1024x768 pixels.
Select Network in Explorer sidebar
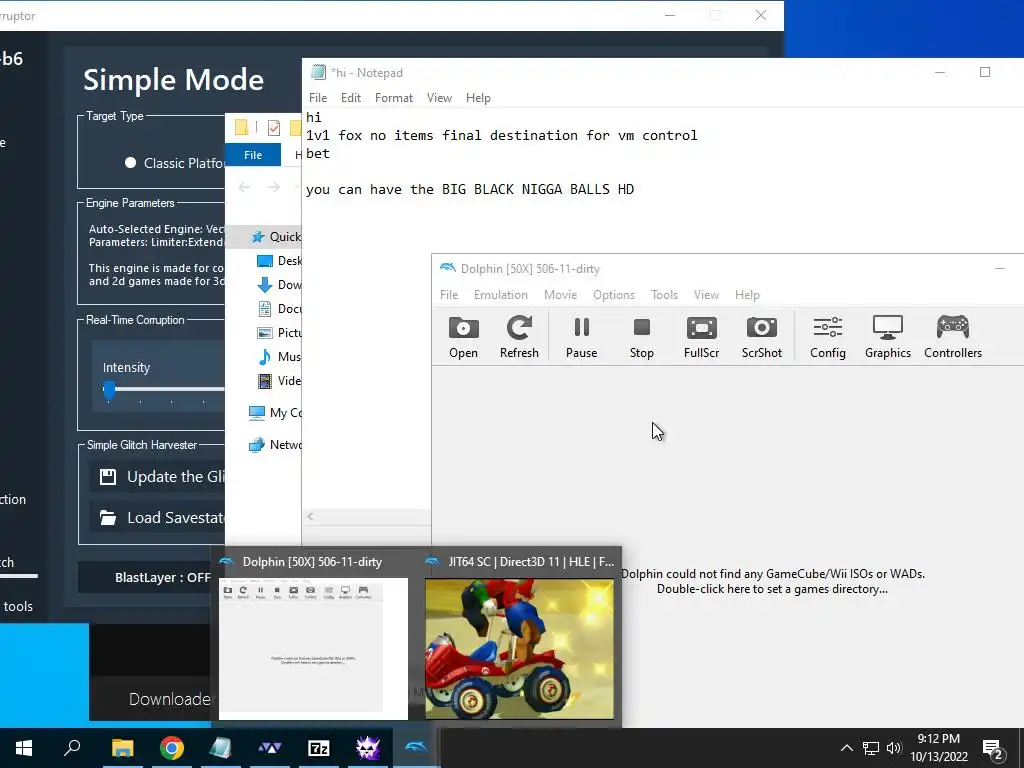[275, 445]
